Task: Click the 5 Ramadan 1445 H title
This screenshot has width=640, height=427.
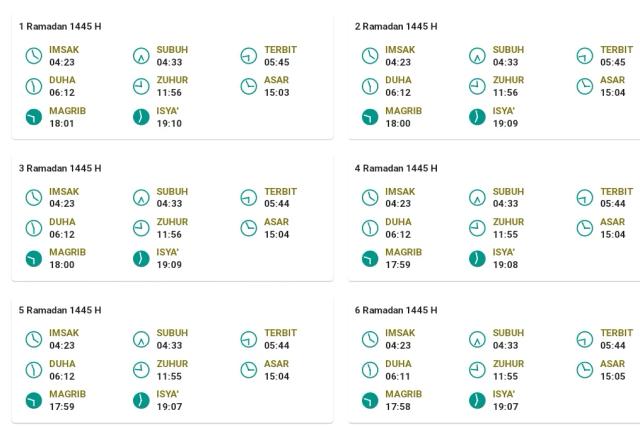Action: 60,310
